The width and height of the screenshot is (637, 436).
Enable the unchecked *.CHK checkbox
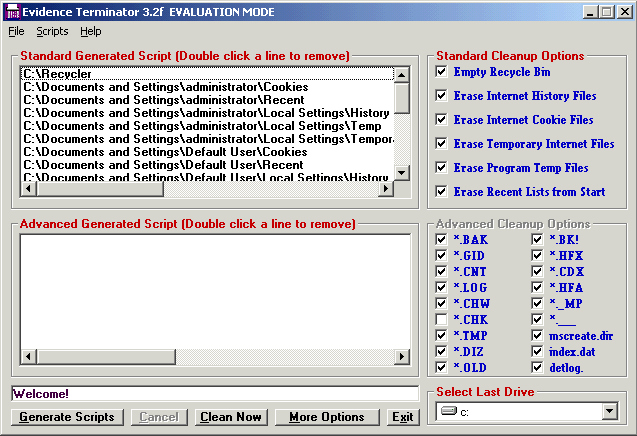[x=441, y=319]
